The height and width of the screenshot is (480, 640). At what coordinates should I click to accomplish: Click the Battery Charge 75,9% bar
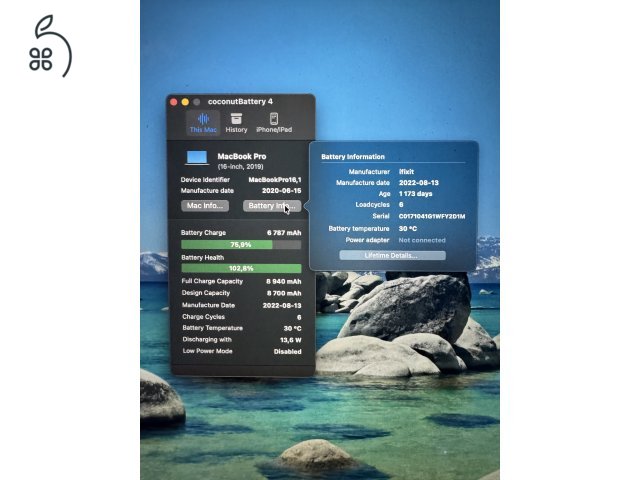click(241, 244)
